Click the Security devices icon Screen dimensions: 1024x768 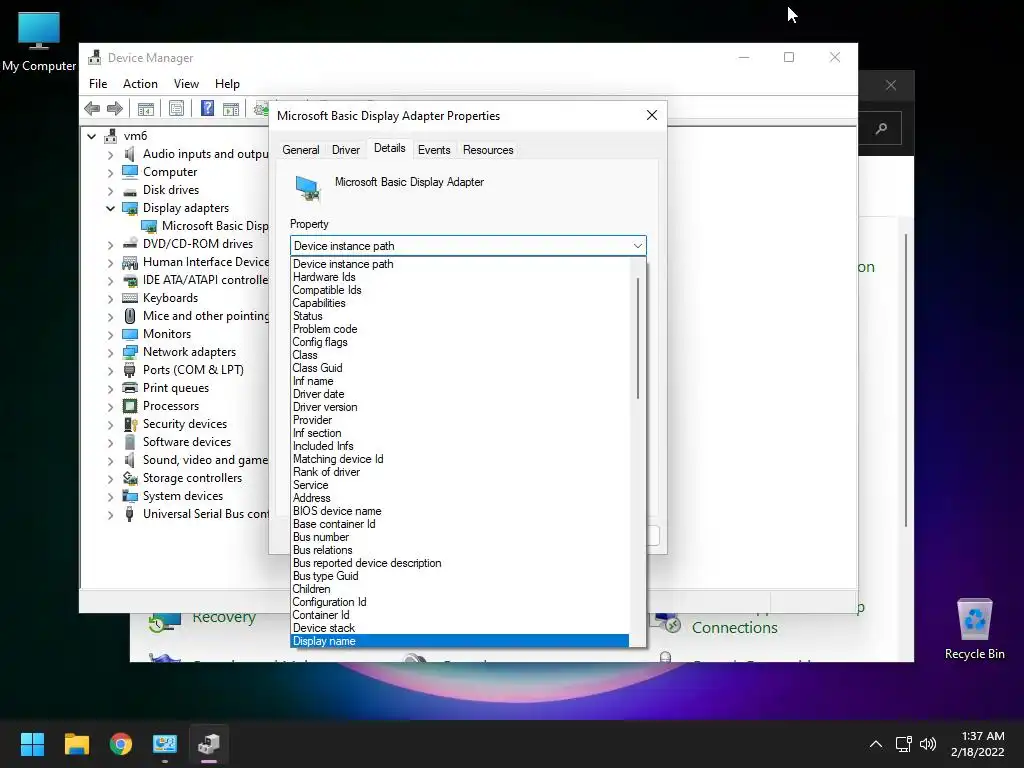click(130, 424)
